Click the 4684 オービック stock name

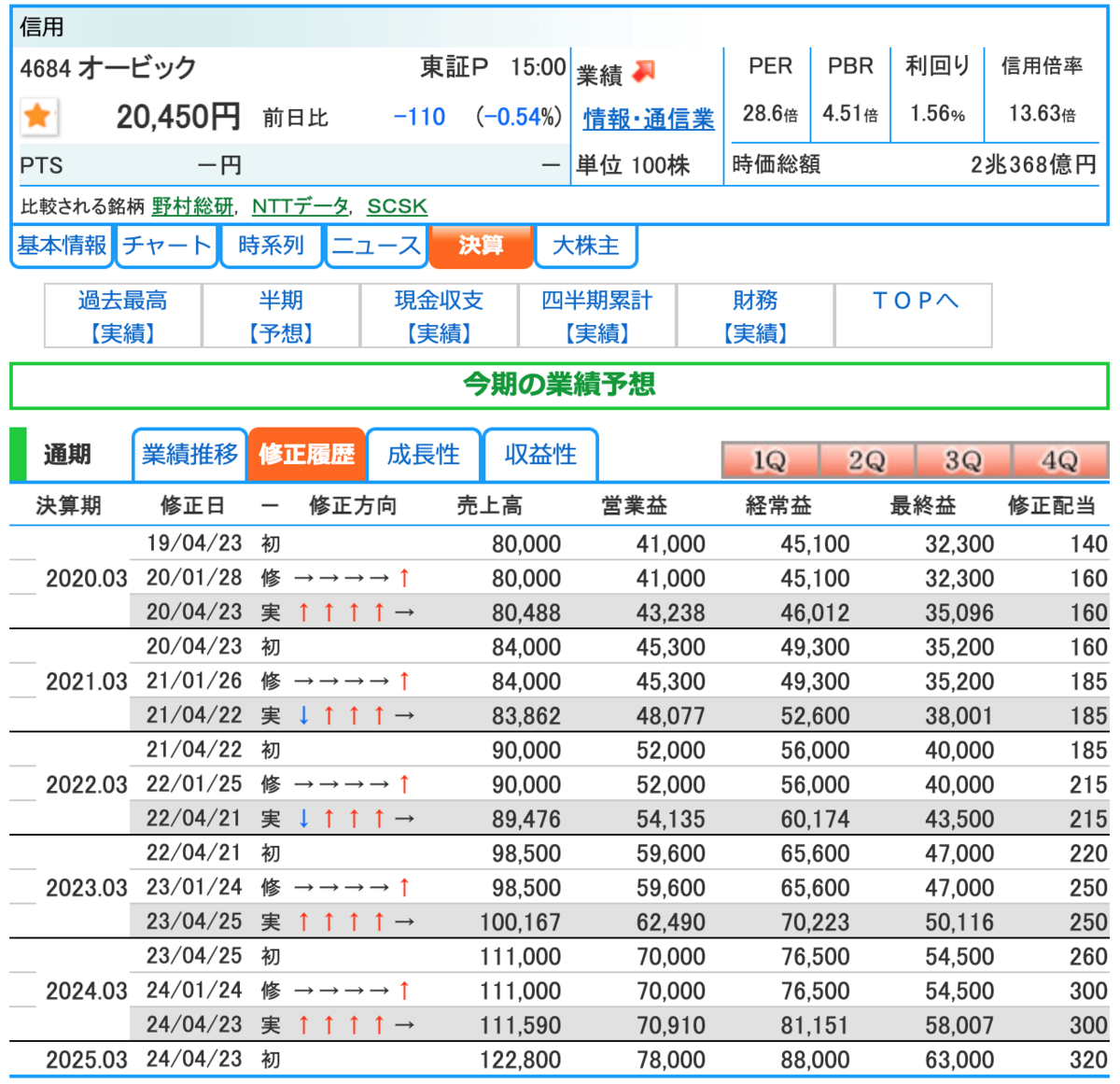coord(108,68)
